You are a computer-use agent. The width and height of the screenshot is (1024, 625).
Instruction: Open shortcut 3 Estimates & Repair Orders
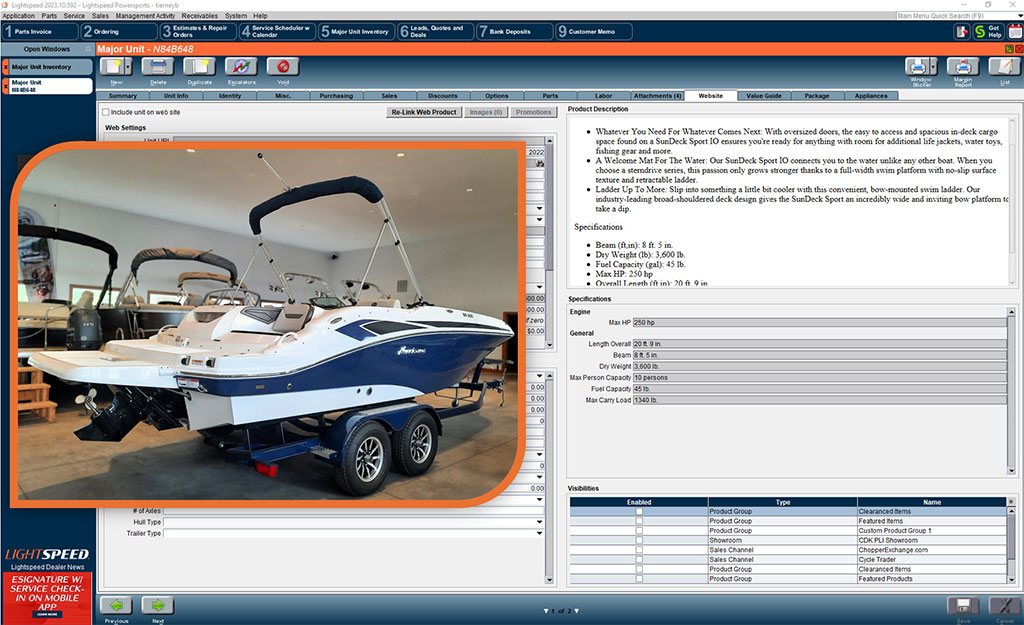tap(198, 31)
